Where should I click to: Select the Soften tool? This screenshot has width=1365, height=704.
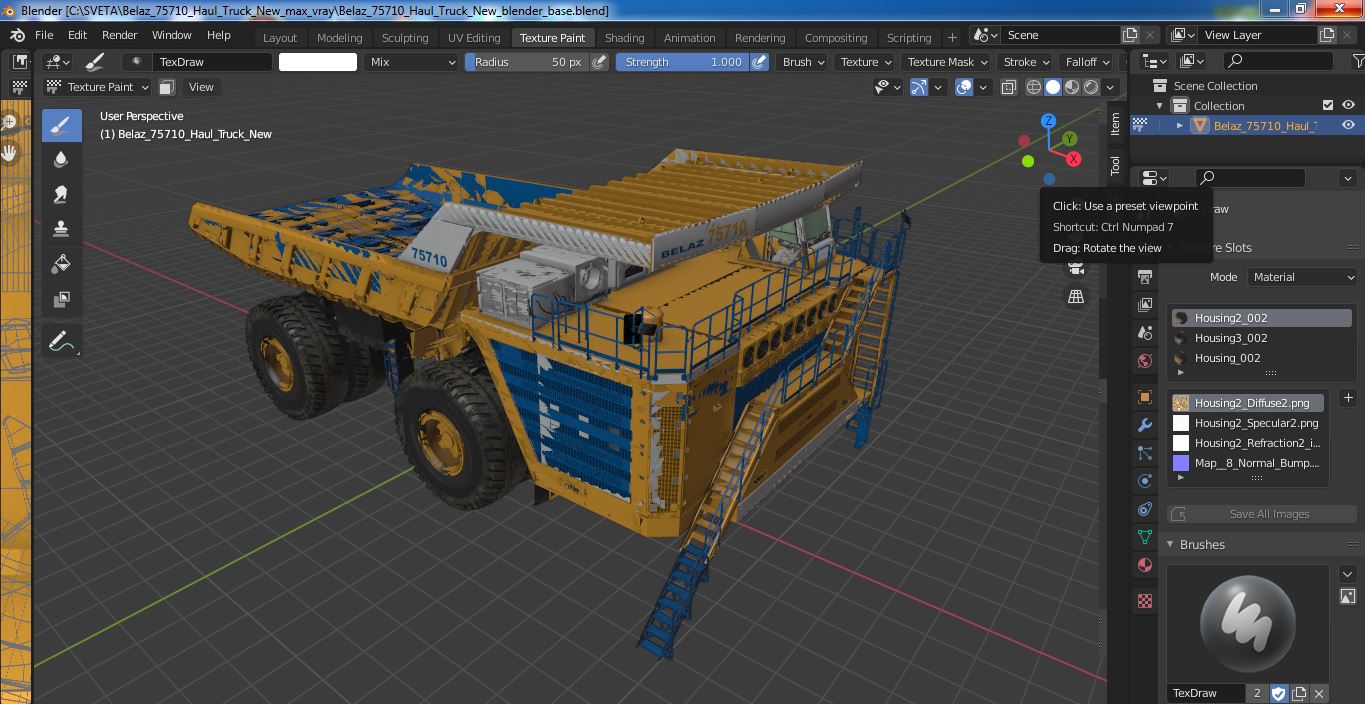(x=61, y=160)
